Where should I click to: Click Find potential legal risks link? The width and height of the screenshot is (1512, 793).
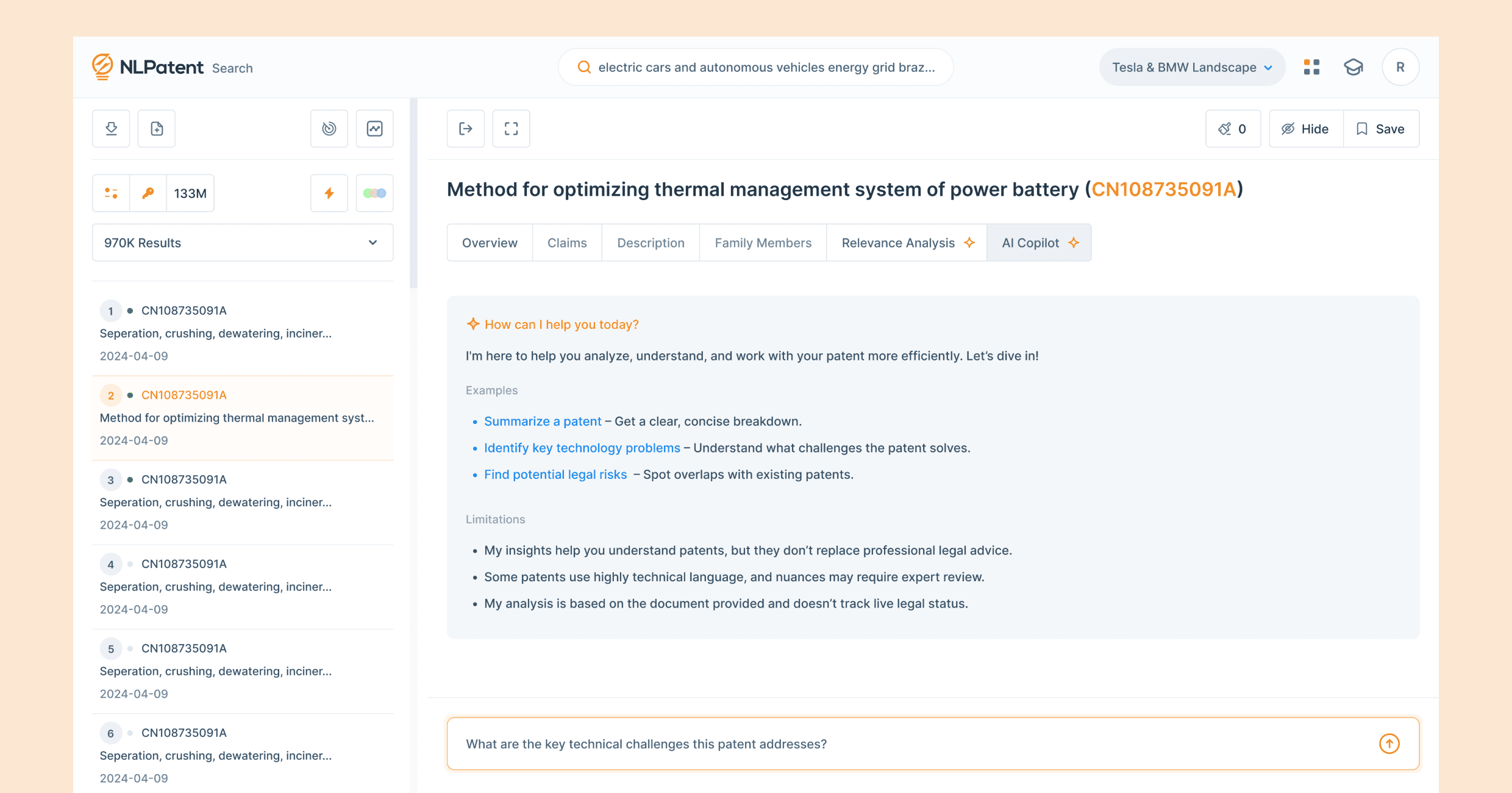click(555, 475)
